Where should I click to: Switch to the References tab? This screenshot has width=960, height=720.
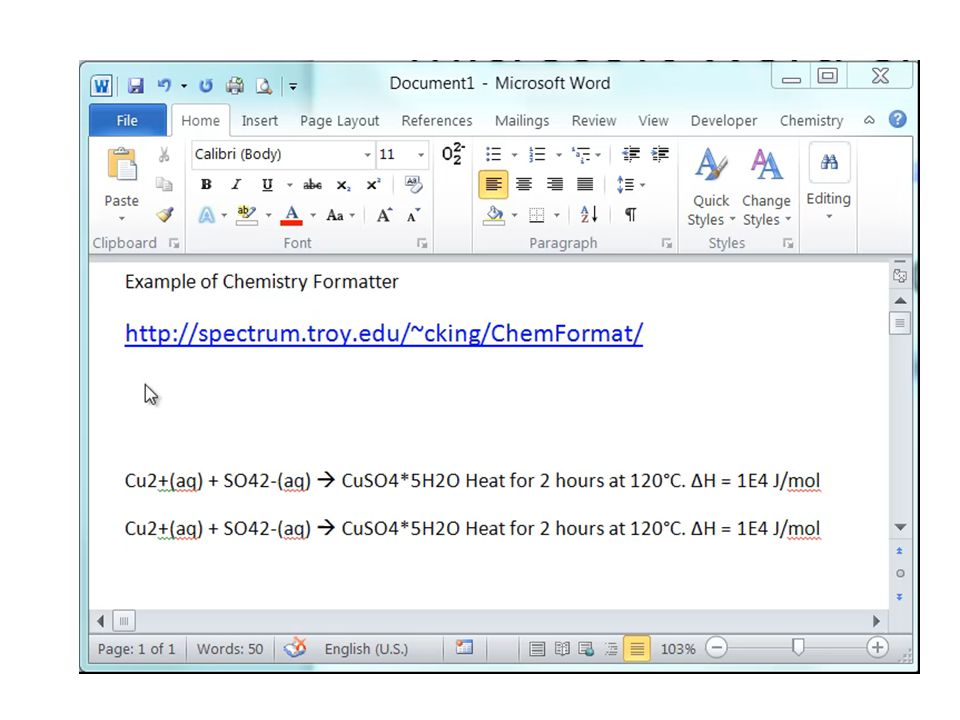point(437,121)
